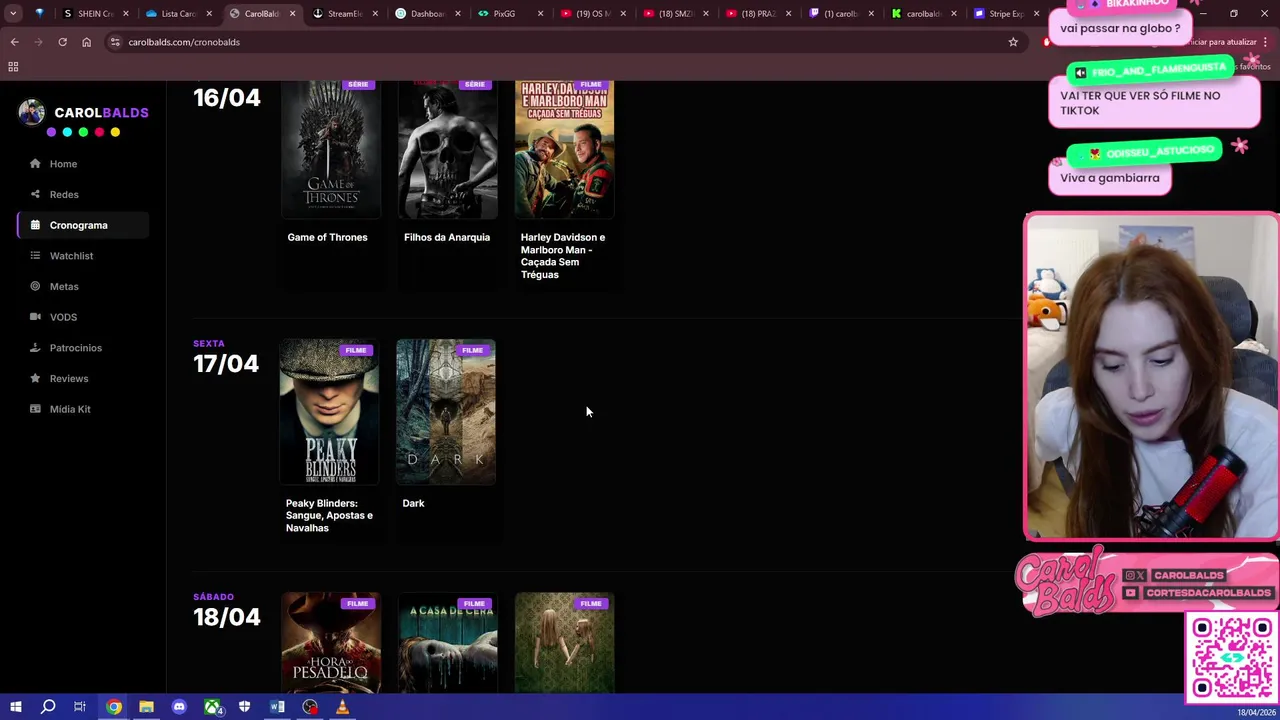Close the PixGG tab
1280x720 pixels.
[x=541, y=14]
